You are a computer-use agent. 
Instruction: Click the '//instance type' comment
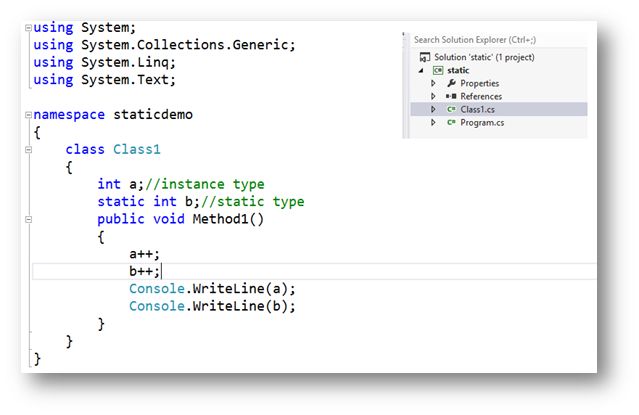click(x=205, y=184)
